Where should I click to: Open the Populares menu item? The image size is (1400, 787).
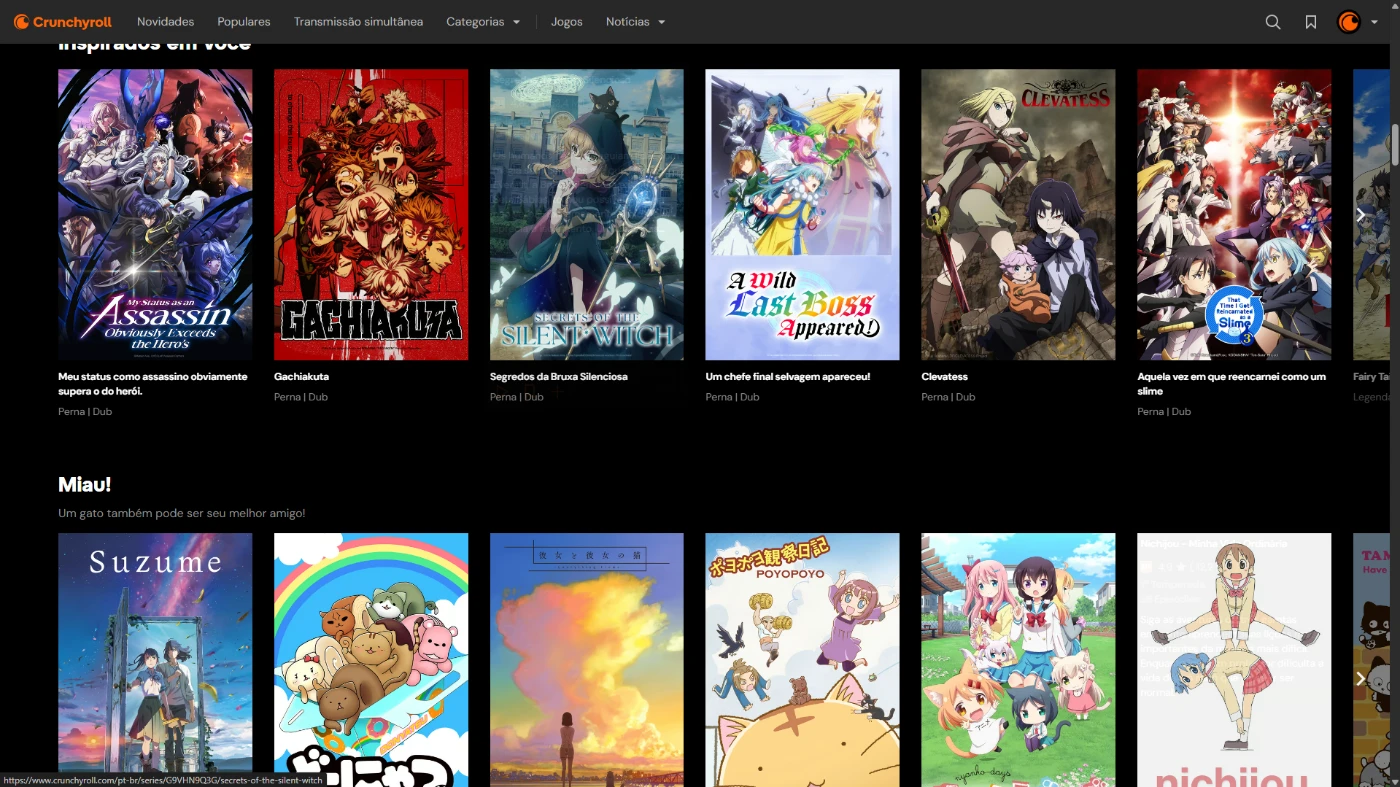[x=244, y=22]
